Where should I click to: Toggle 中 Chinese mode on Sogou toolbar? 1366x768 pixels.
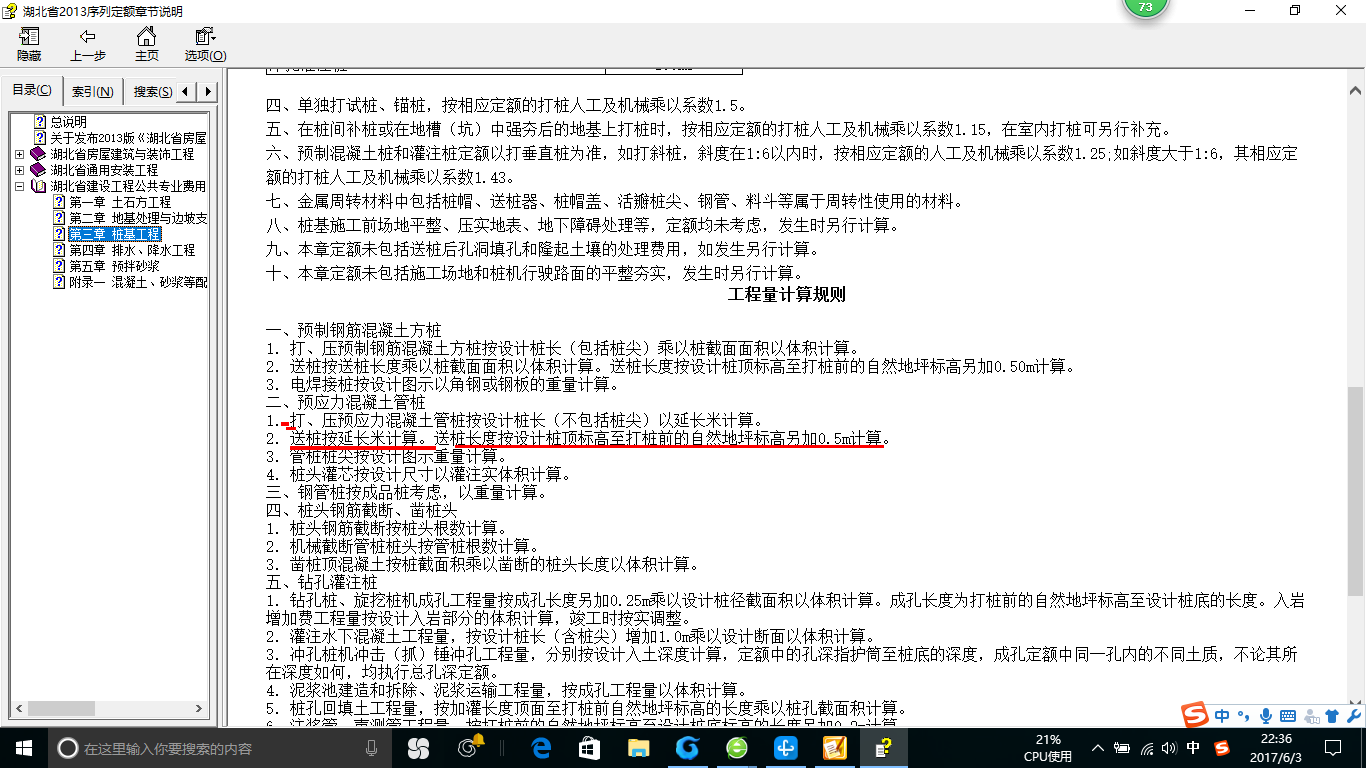1223,716
